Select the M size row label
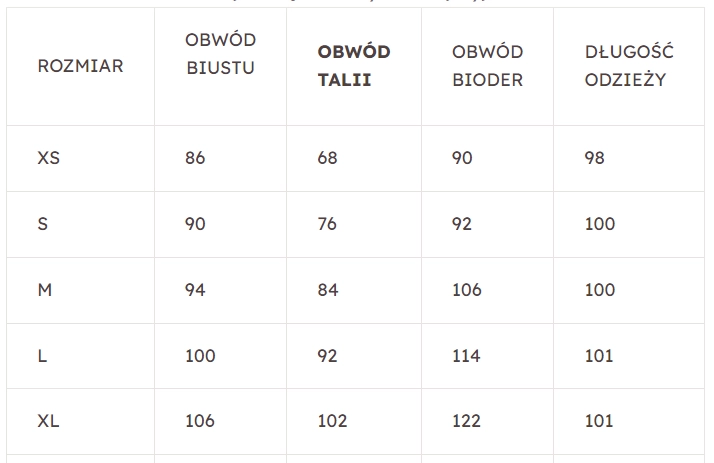The width and height of the screenshot is (714, 463). (x=45, y=290)
